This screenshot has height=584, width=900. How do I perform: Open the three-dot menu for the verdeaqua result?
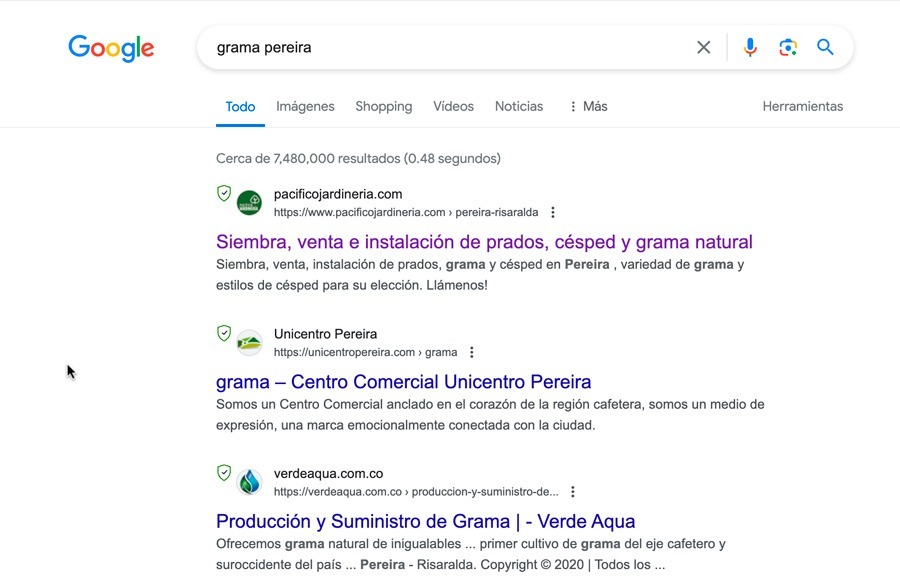point(573,492)
